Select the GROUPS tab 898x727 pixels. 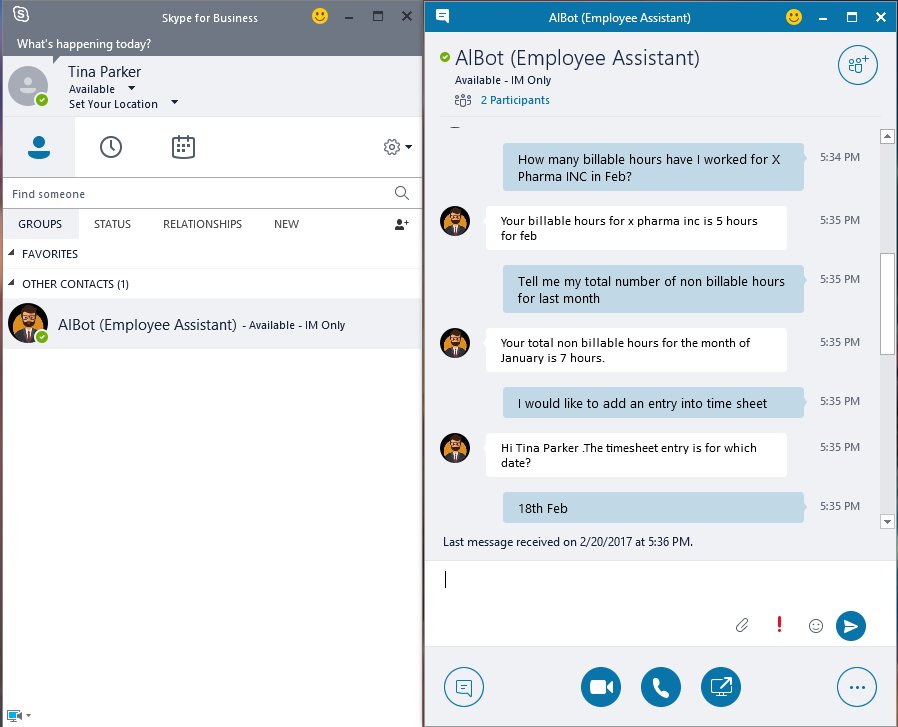tap(40, 224)
